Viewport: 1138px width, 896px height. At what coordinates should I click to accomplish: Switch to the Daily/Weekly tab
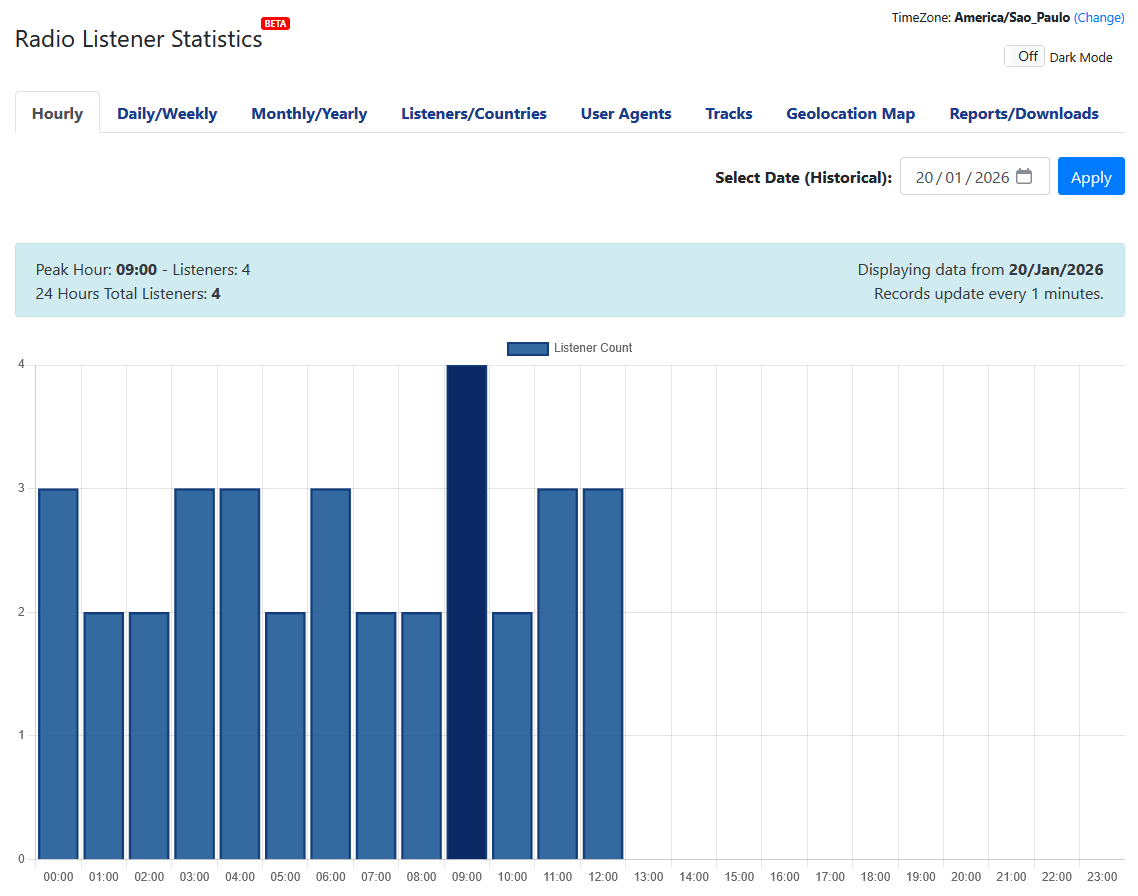[167, 114]
